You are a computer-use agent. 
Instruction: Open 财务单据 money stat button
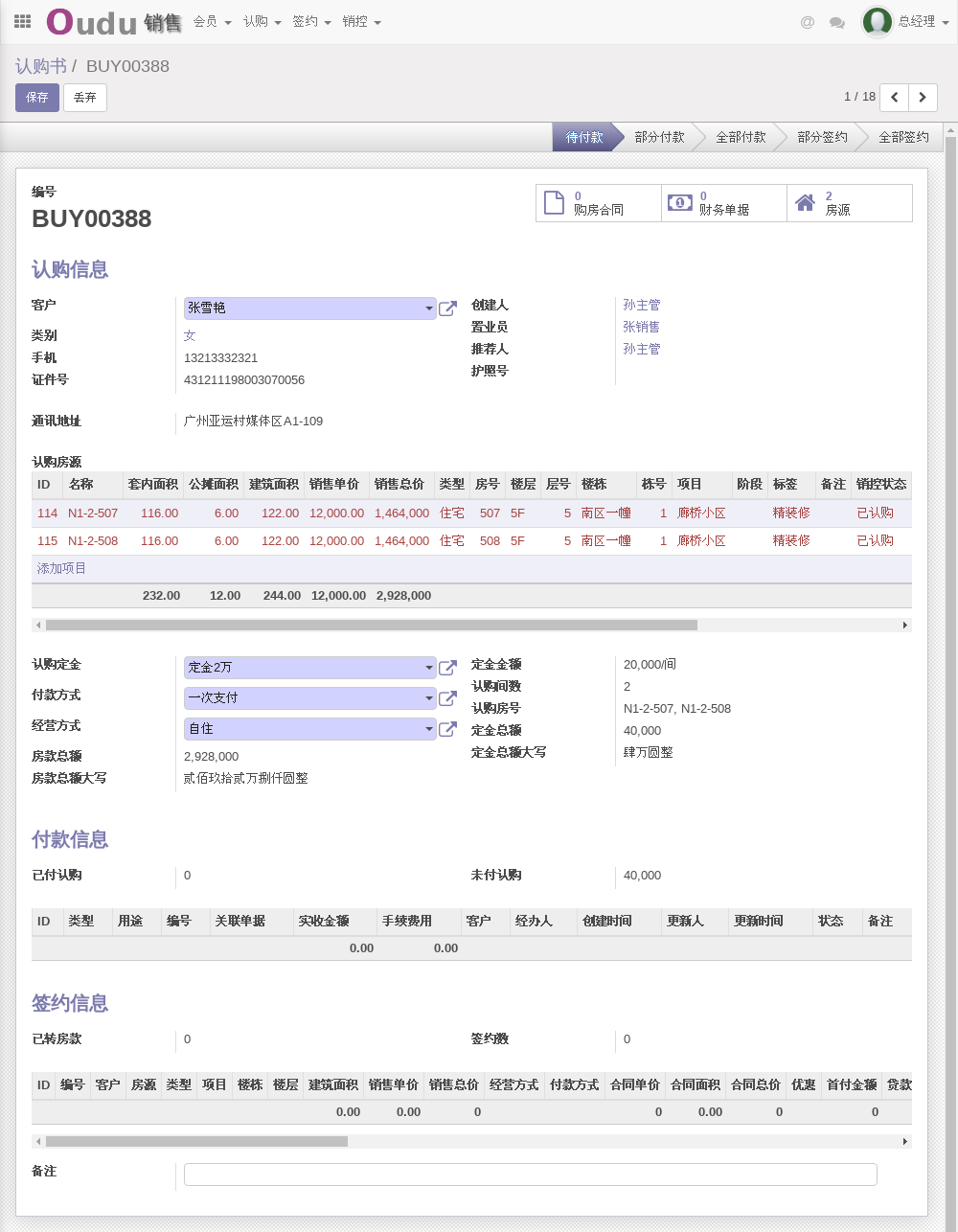[x=724, y=203]
